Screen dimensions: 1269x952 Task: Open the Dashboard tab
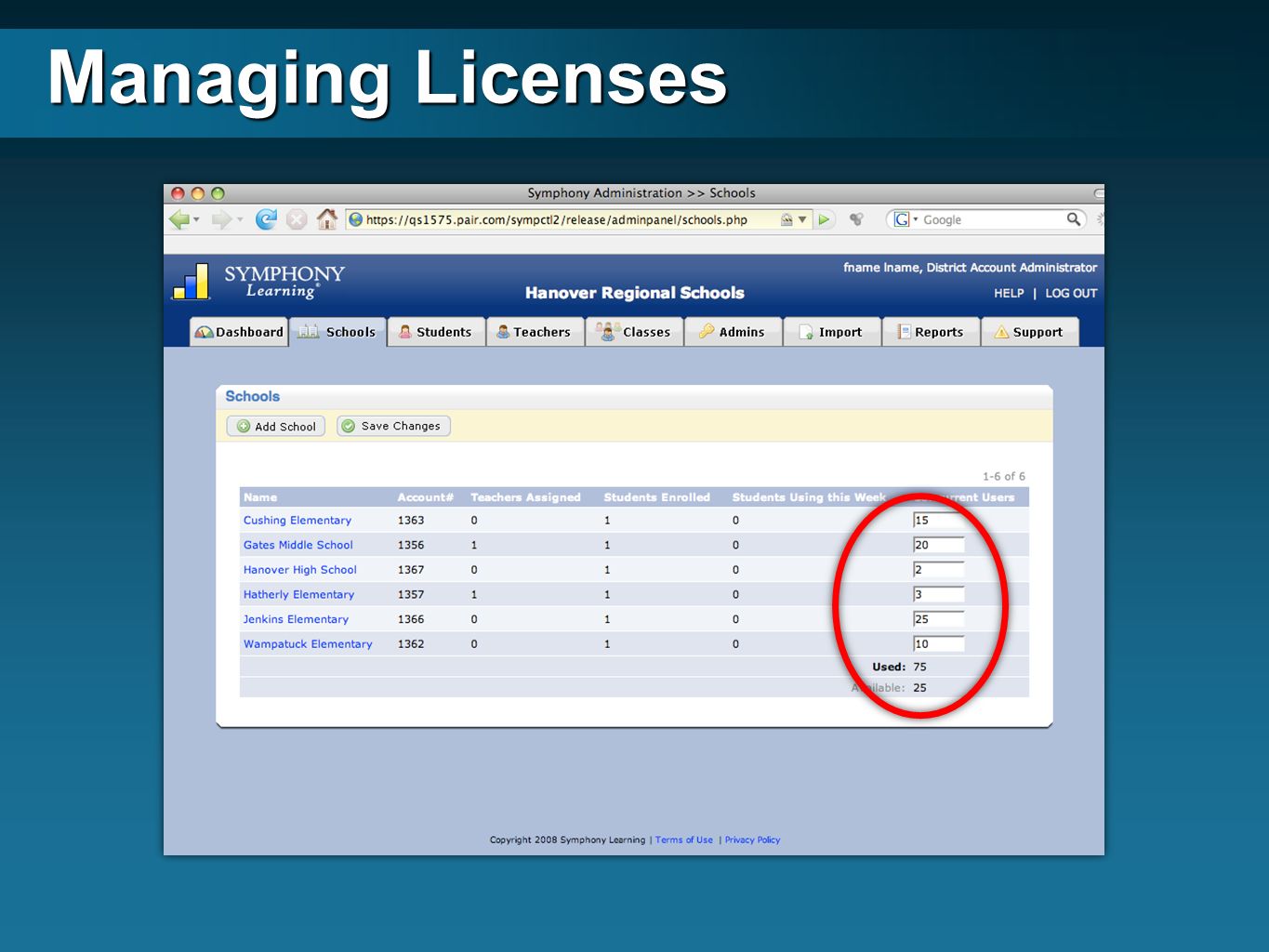pos(239,332)
